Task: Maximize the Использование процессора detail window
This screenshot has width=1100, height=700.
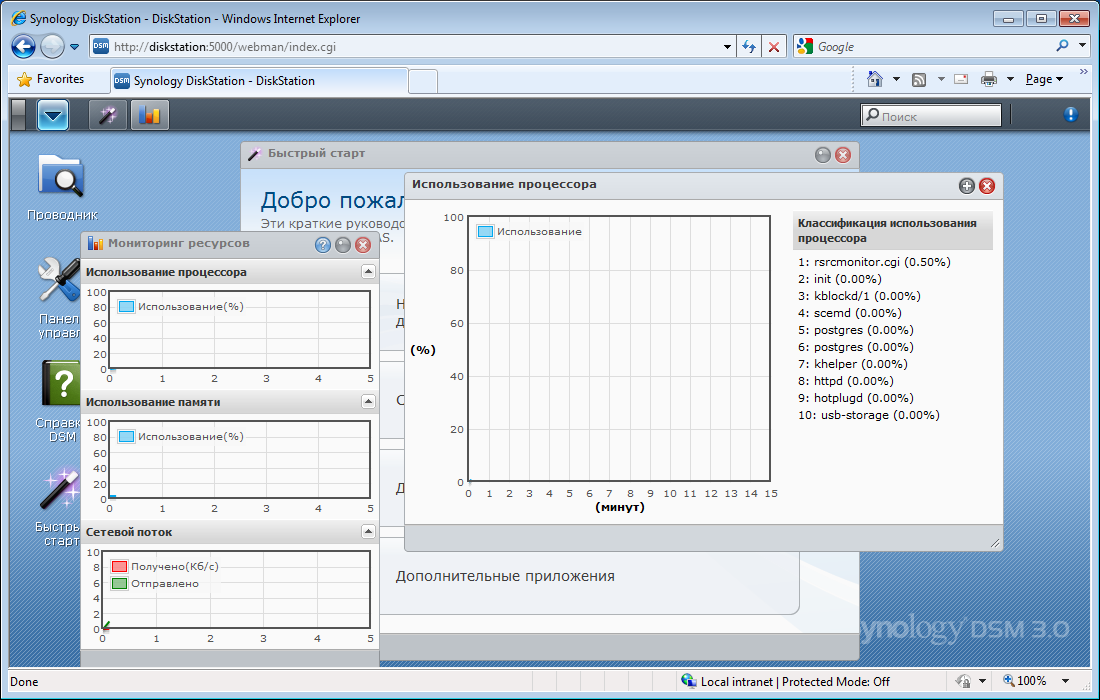Action: coord(967,186)
